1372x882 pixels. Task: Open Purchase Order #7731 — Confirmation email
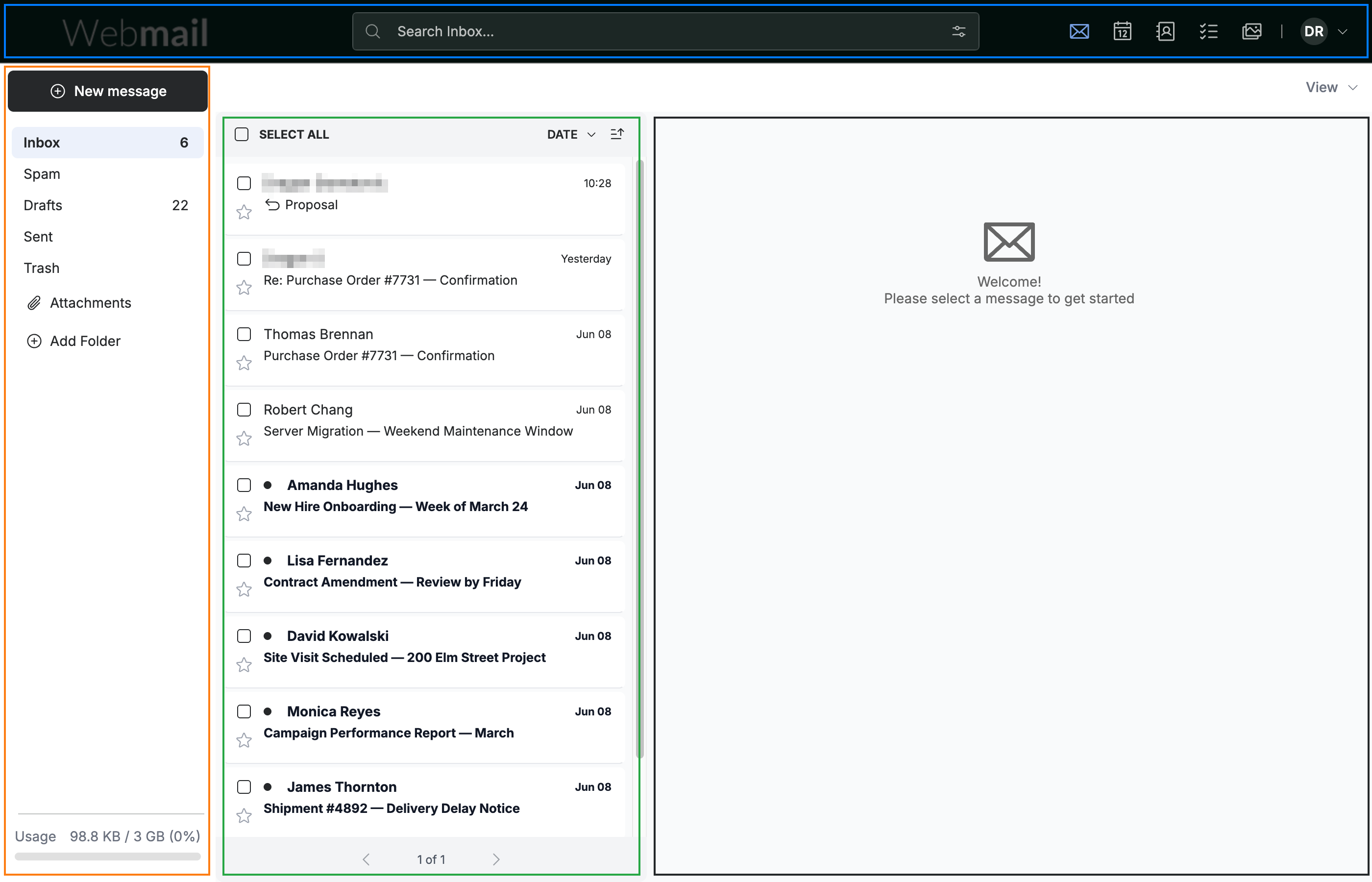pyautogui.click(x=424, y=350)
